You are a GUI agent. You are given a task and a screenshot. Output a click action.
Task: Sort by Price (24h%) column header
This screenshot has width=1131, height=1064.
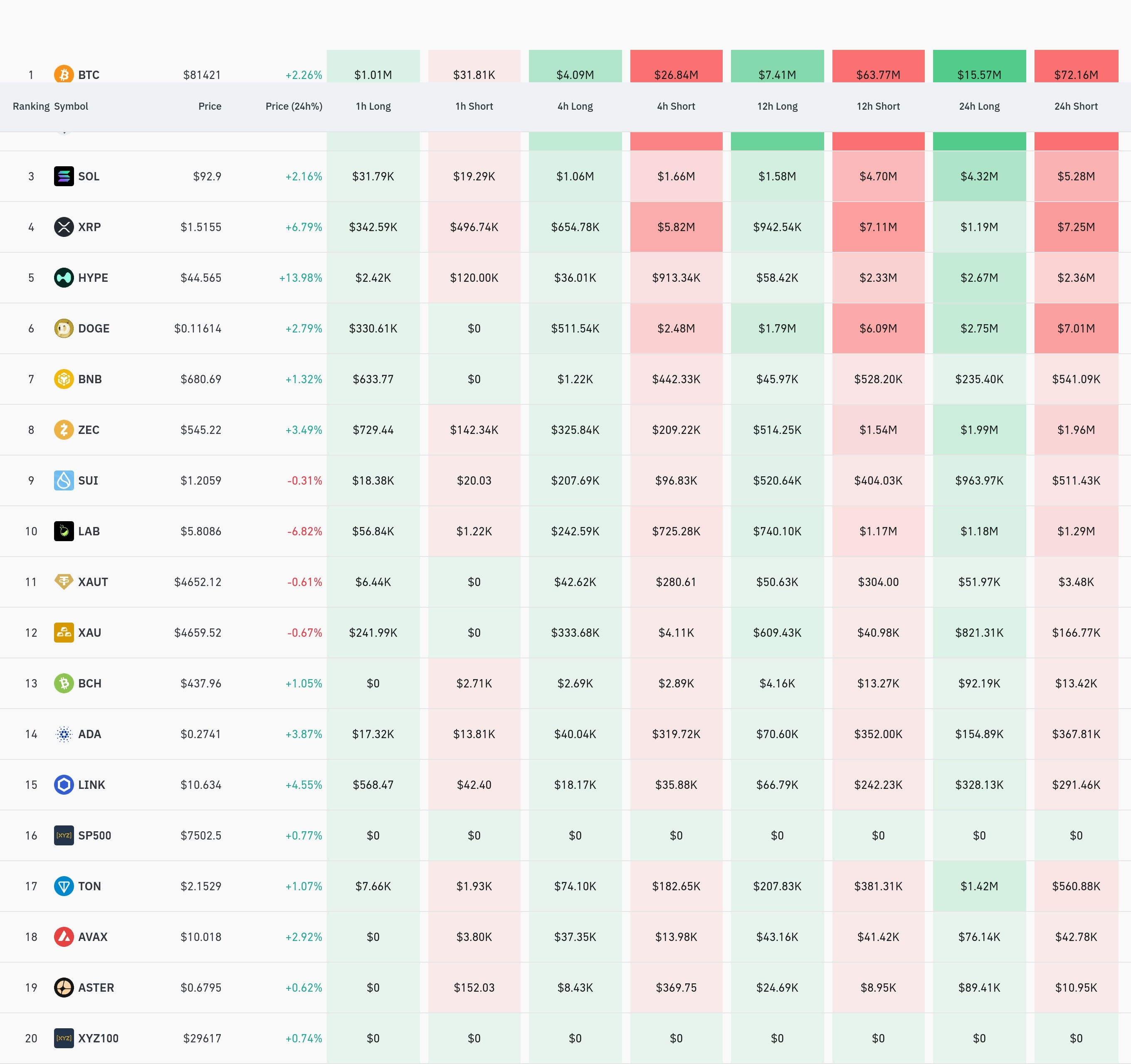tap(294, 106)
